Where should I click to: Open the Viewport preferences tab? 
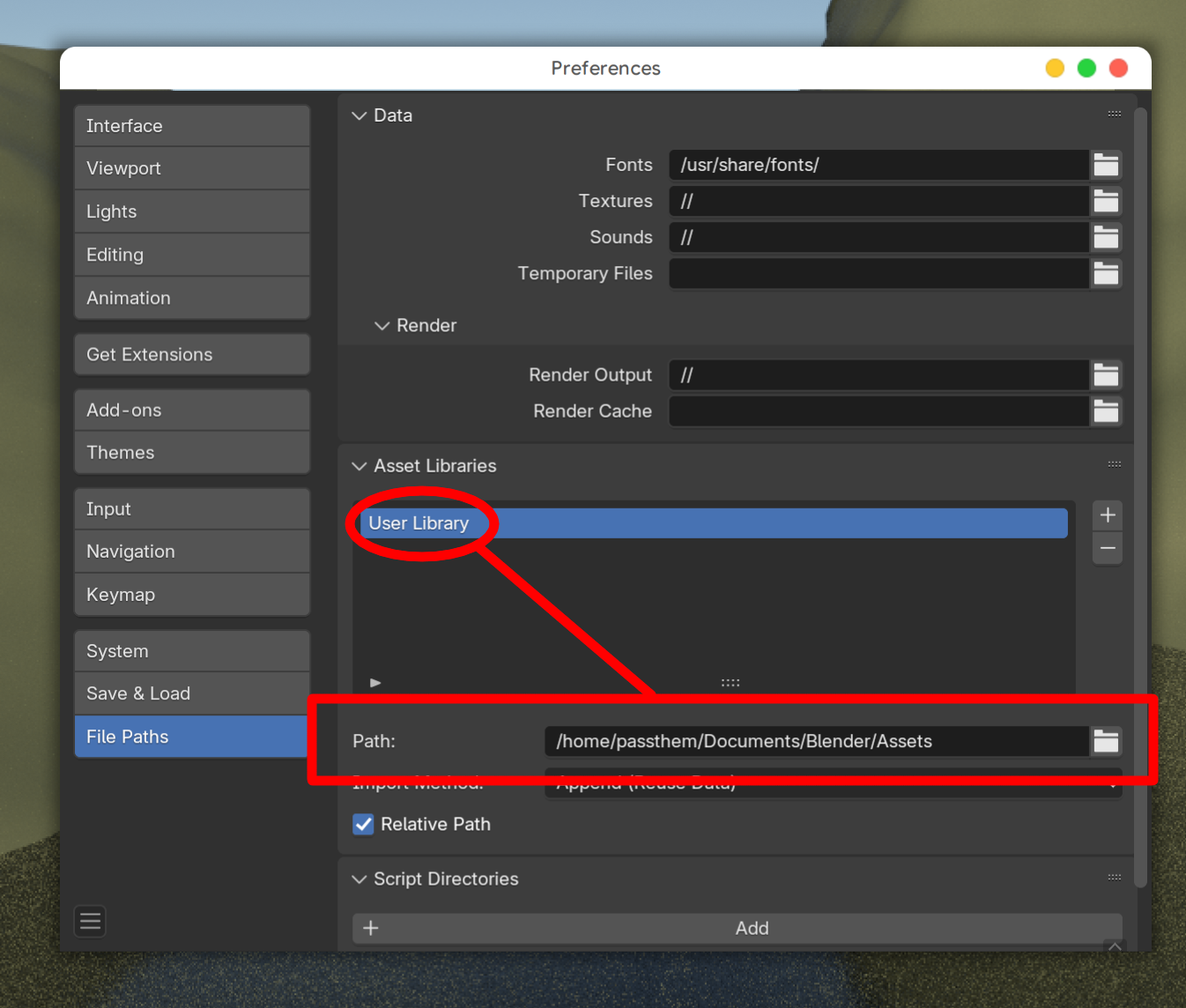(192, 168)
